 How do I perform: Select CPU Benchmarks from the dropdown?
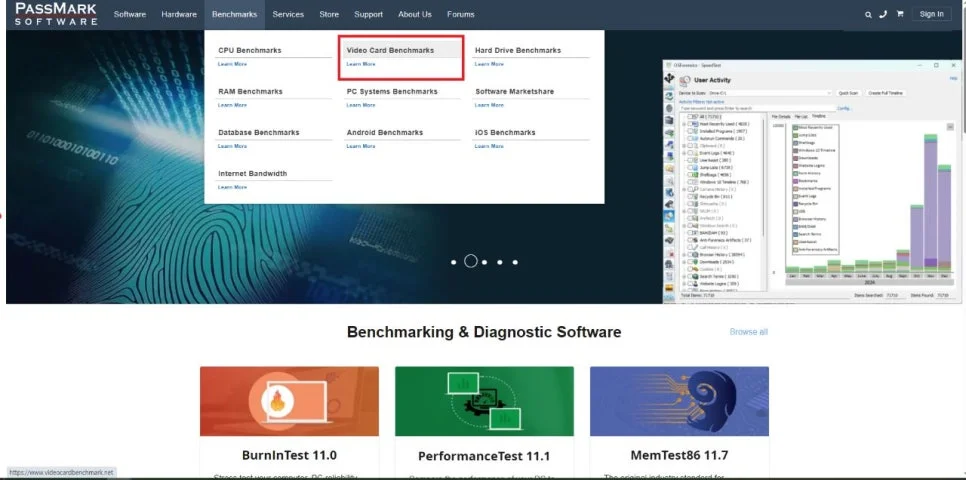pyautogui.click(x=250, y=51)
